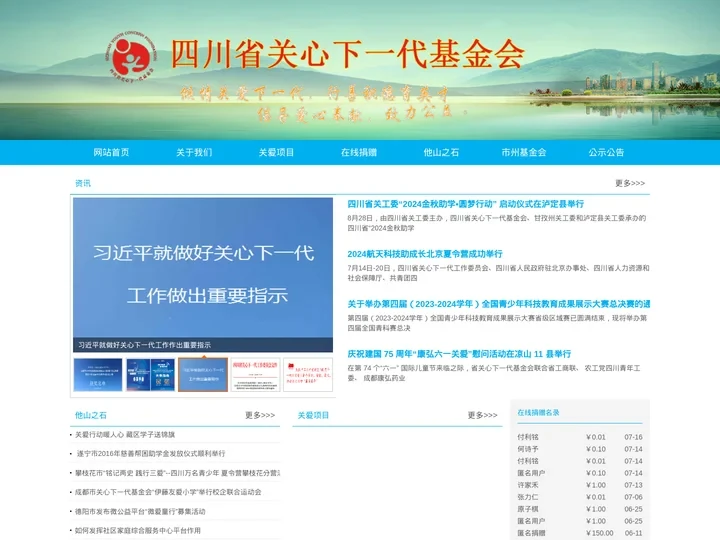Click 更多>>> in the 关爱项目 section
The width and height of the screenshot is (720, 540).
point(482,415)
